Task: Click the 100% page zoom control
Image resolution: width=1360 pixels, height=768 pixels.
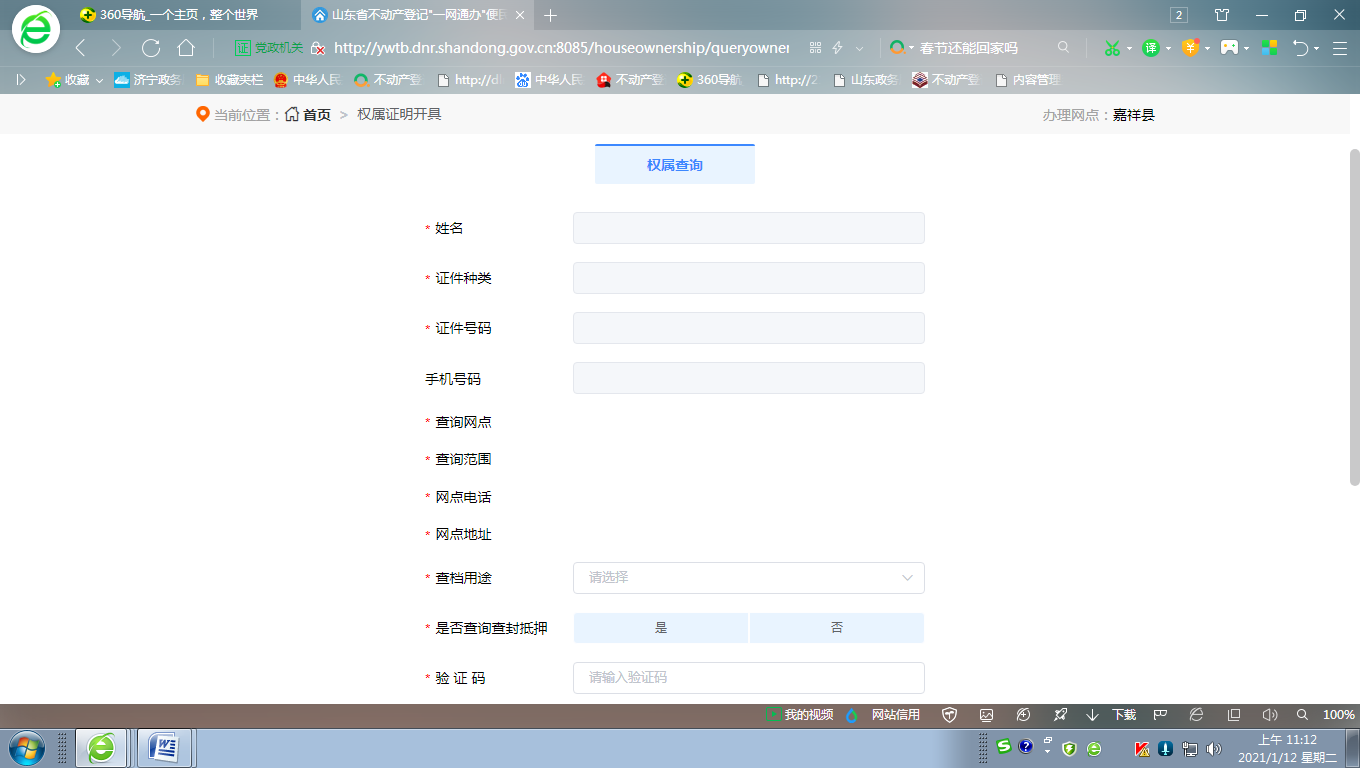Action: [x=1338, y=715]
